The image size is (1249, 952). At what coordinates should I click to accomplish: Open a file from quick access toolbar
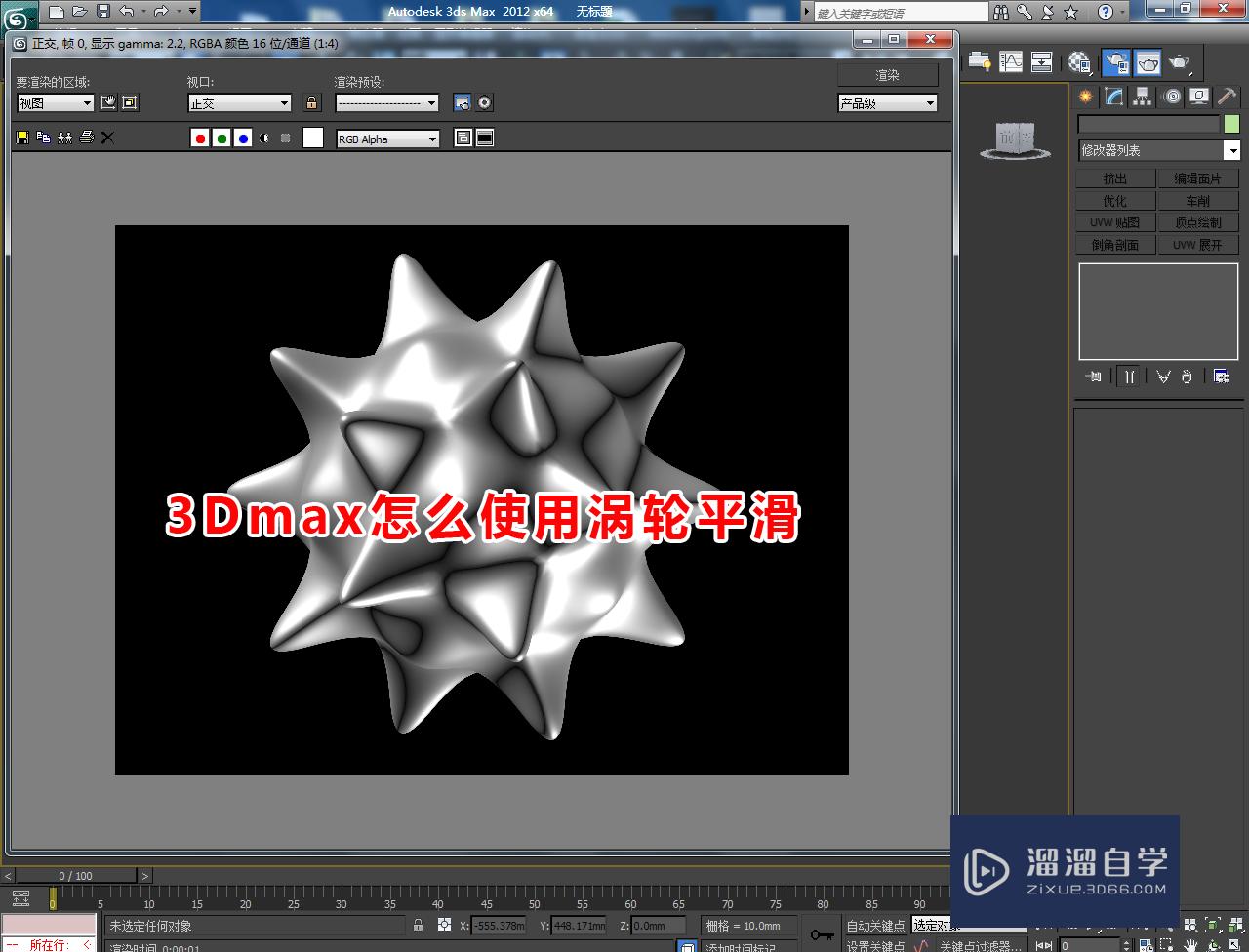click(80, 12)
